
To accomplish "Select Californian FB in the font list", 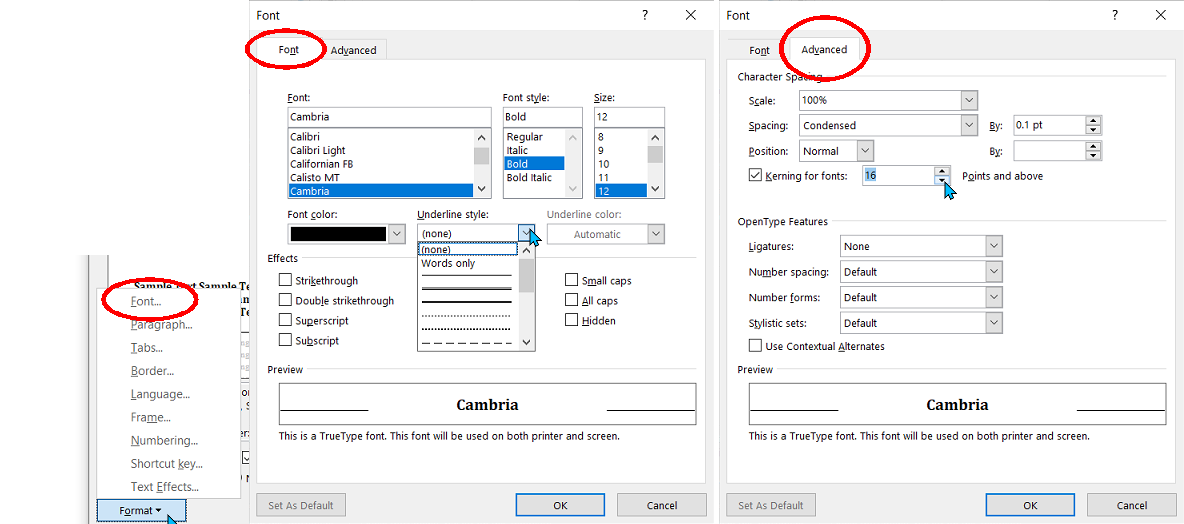I will click(381, 164).
